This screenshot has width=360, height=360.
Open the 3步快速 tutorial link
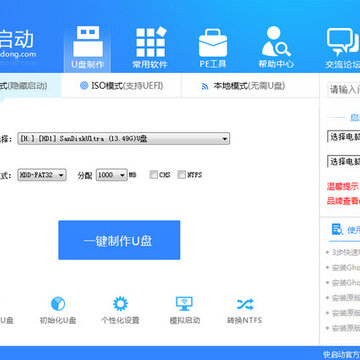346,252
